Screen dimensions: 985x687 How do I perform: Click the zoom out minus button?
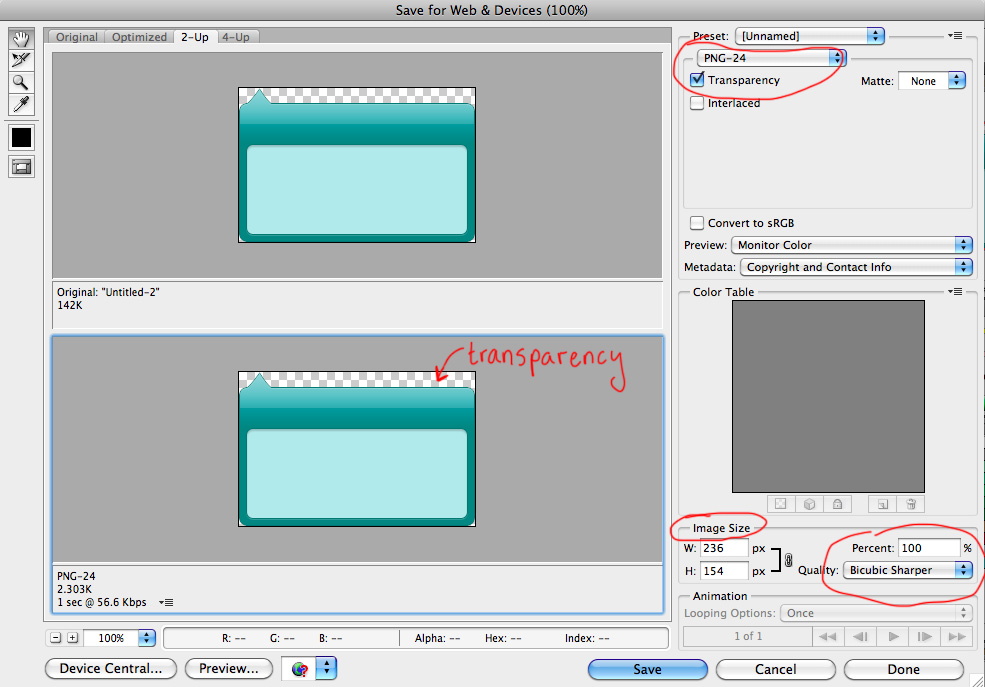(x=56, y=638)
